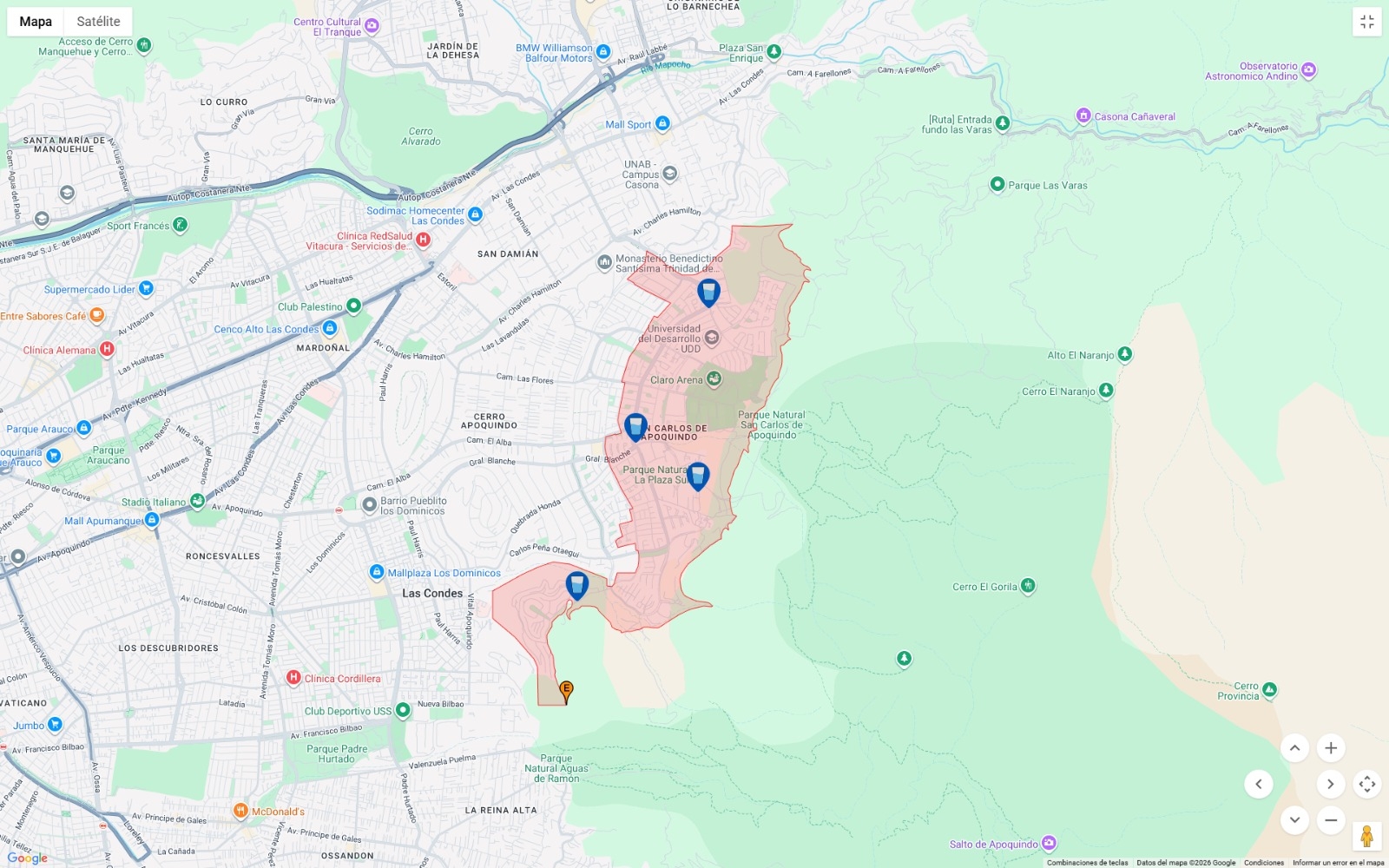Select Mallplaza Los Dominicos place icon
The image size is (1389, 868).
[377, 572]
